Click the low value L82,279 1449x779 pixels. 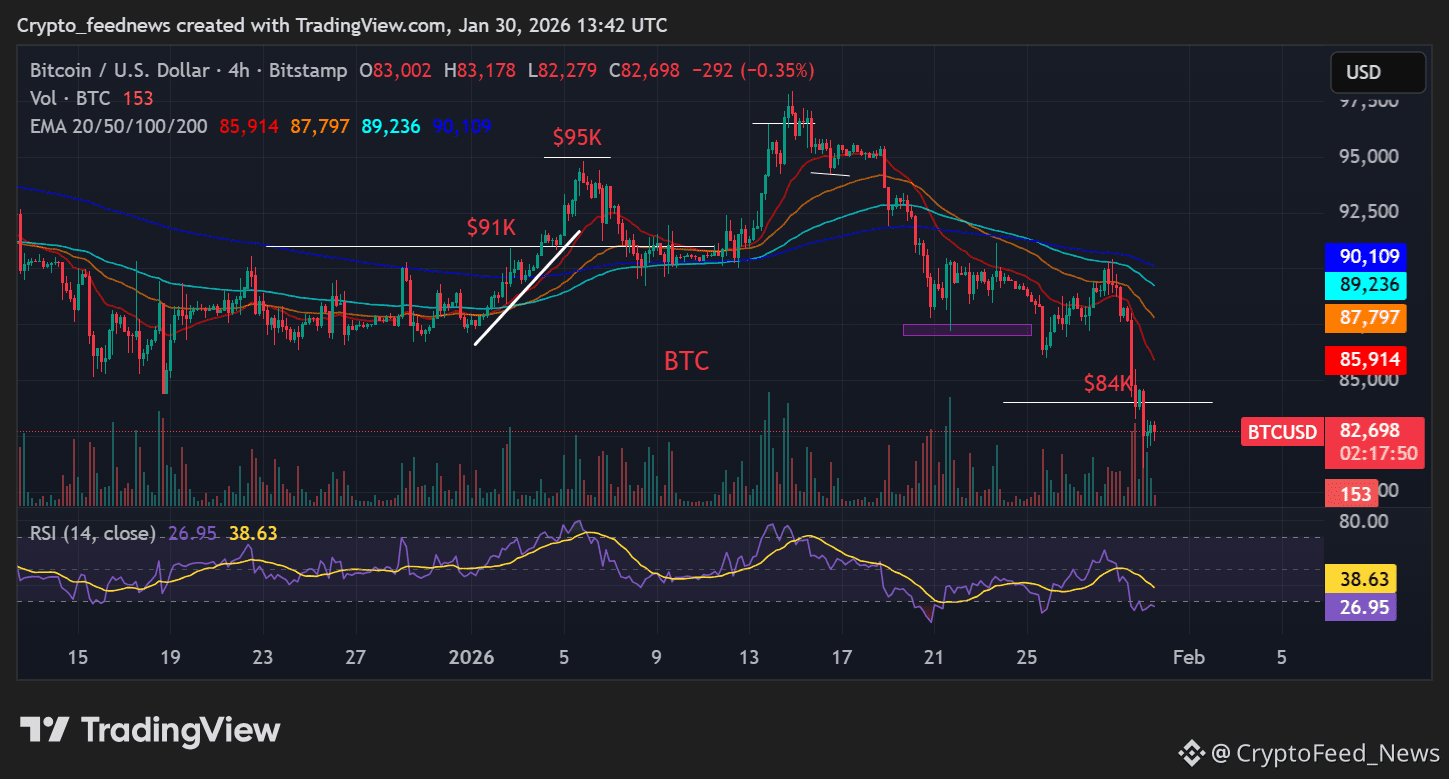(x=563, y=71)
